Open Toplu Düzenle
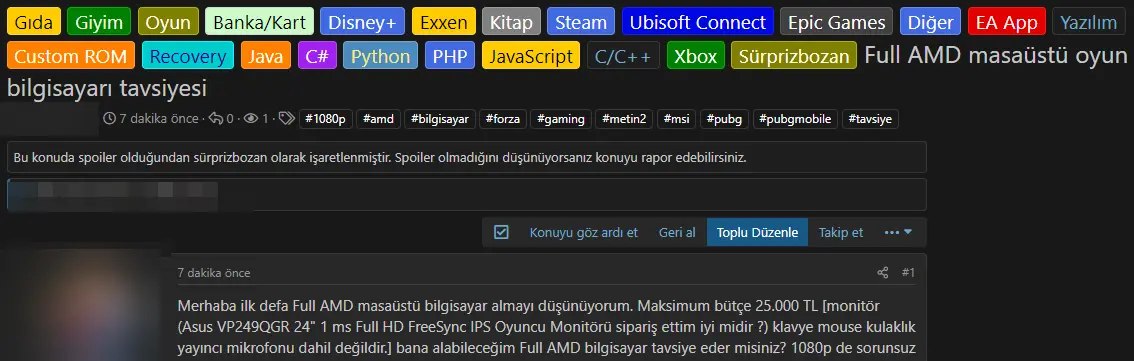 pyautogui.click(x=757, y=232)
